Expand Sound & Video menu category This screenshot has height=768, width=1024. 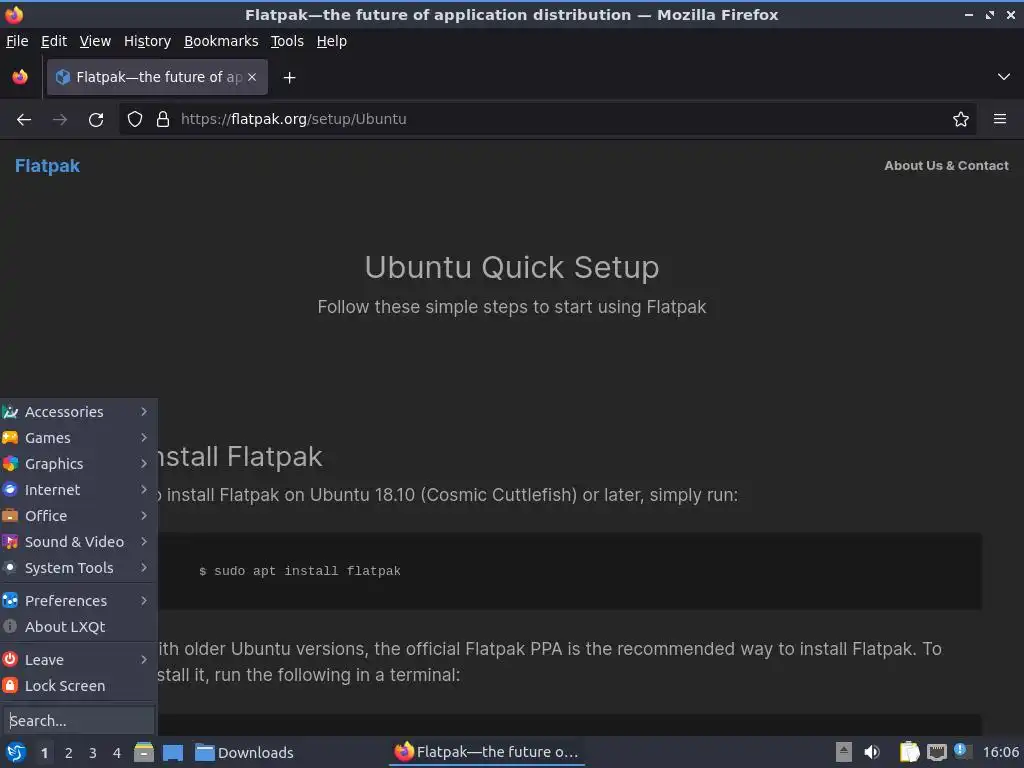click(x=78, y=542)
